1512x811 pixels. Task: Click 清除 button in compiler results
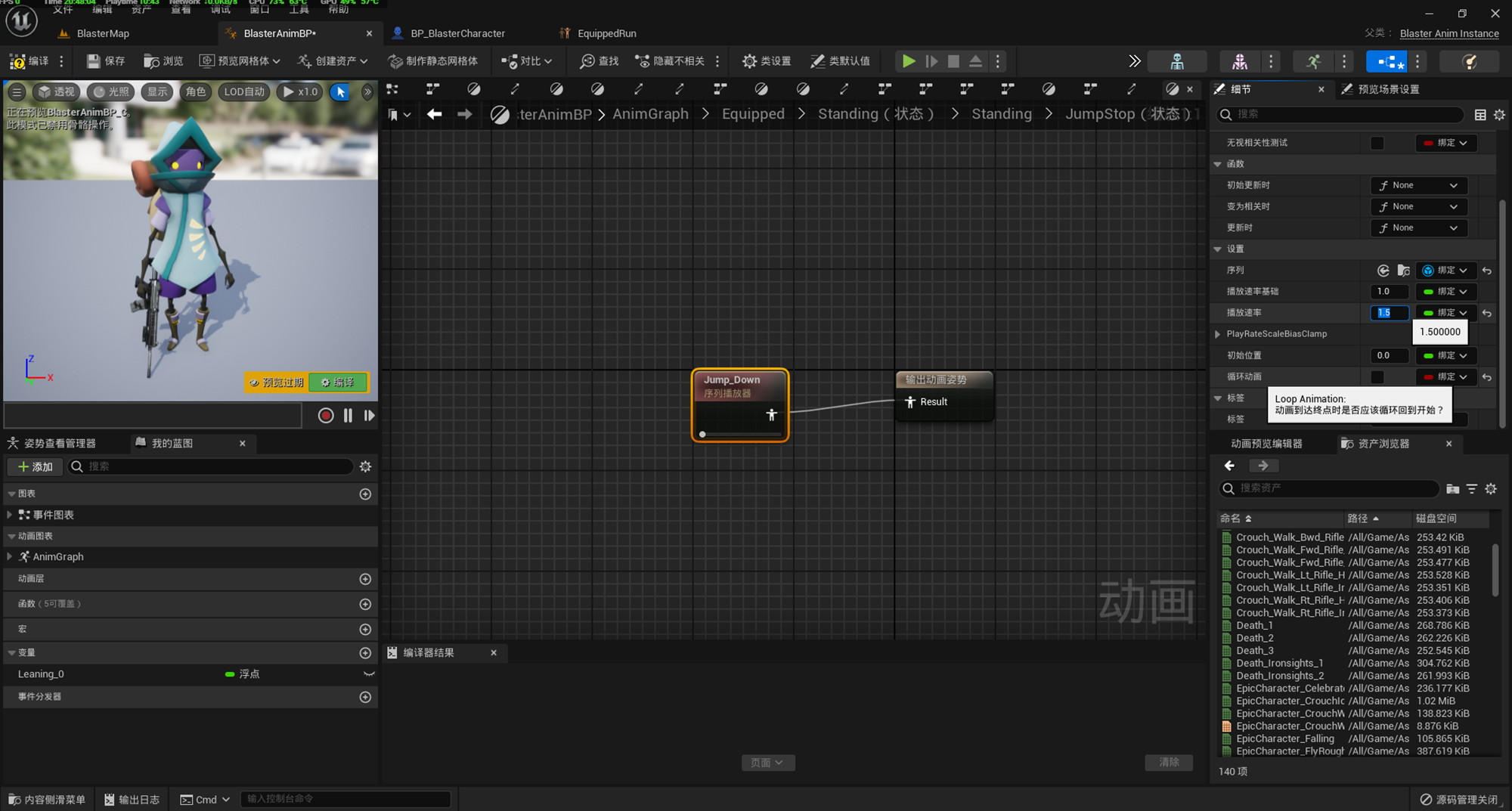pyautogui.click(x=1169, y=763)
